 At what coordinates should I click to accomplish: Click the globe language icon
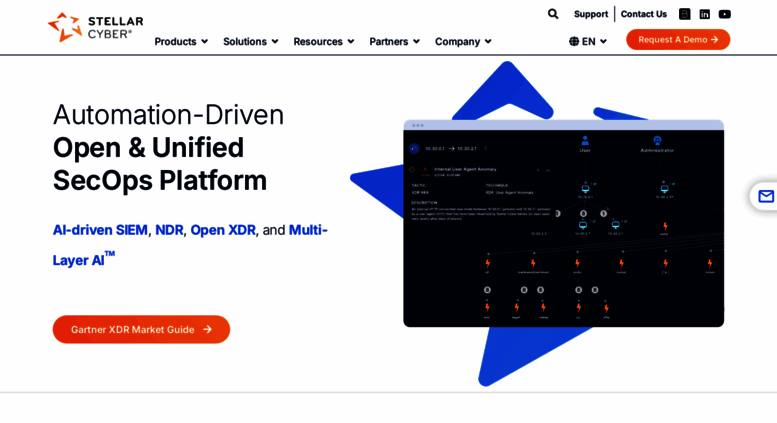pos(574,41)
